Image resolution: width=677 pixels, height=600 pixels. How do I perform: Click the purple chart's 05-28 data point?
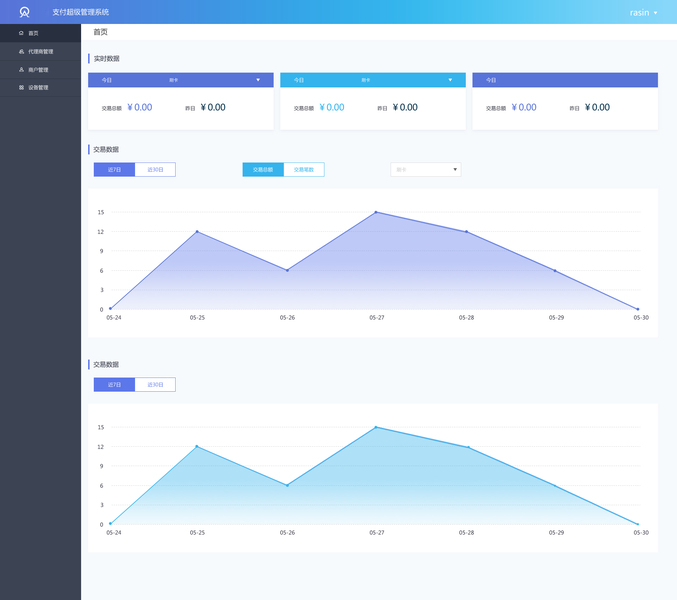coord(466,232)
